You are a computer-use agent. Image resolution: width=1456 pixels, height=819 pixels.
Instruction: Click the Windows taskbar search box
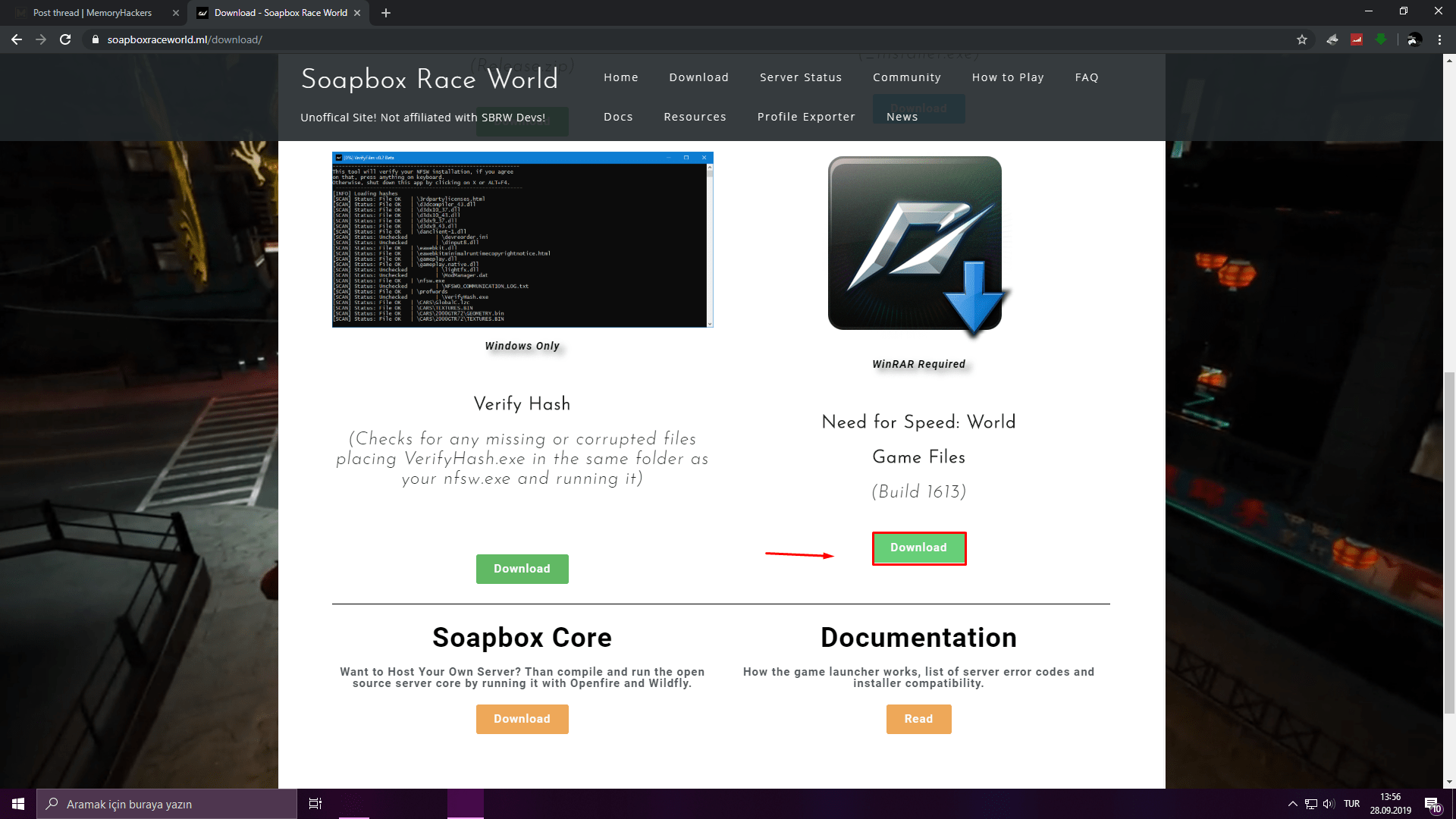(167, 804)
